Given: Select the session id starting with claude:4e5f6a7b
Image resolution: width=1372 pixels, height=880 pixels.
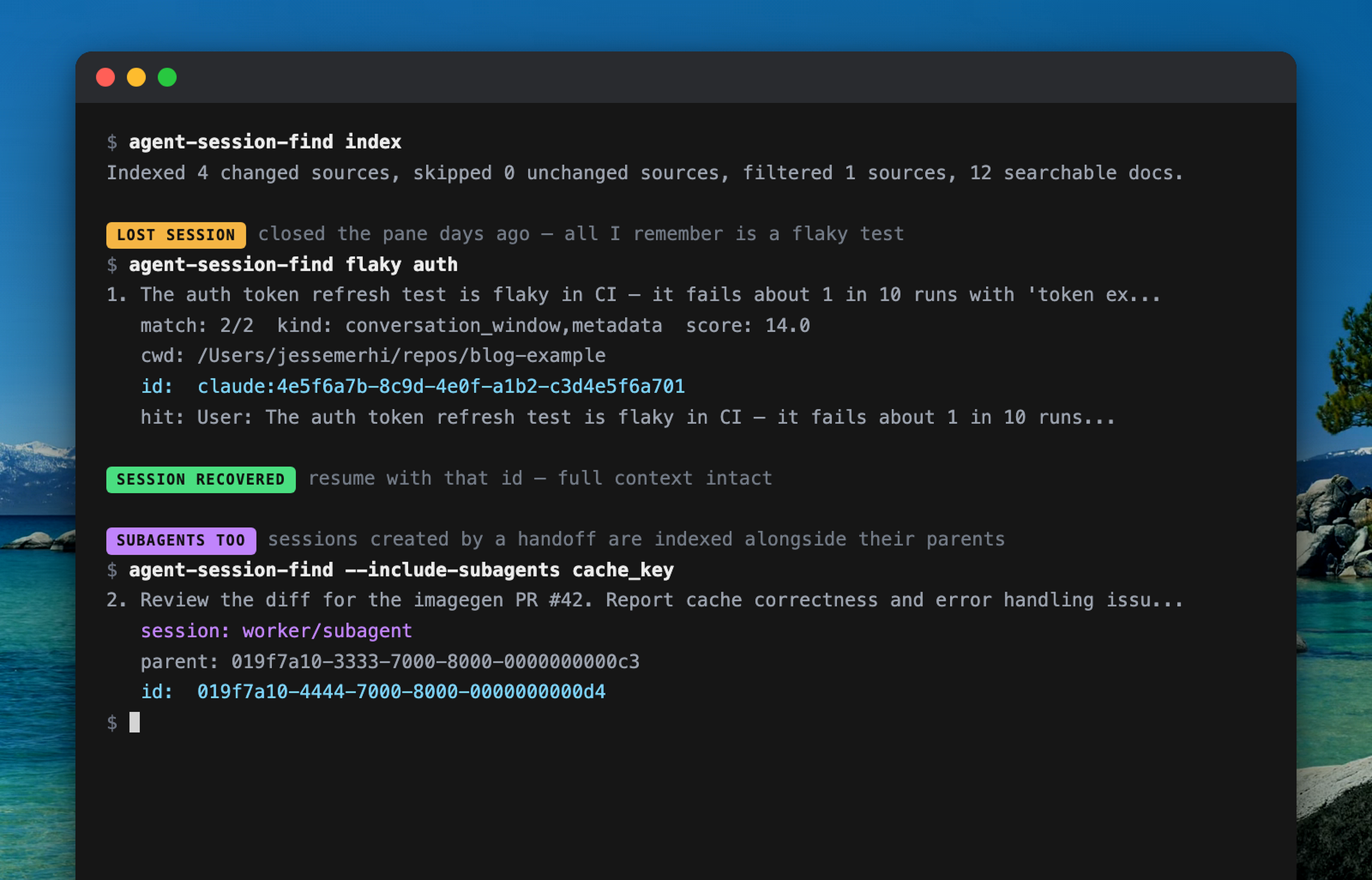Looking at the screenshot, I should point(442,387).
